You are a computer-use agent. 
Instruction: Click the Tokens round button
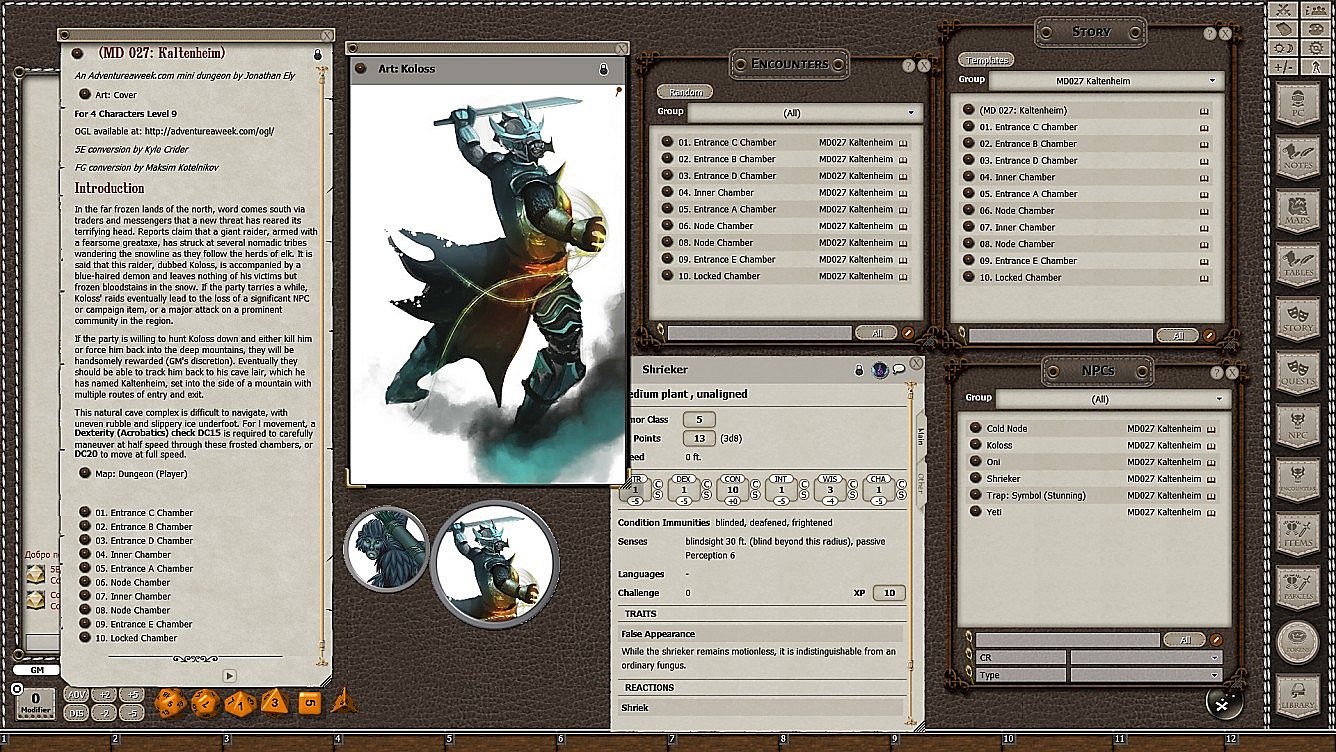[x=1298, y=643]
